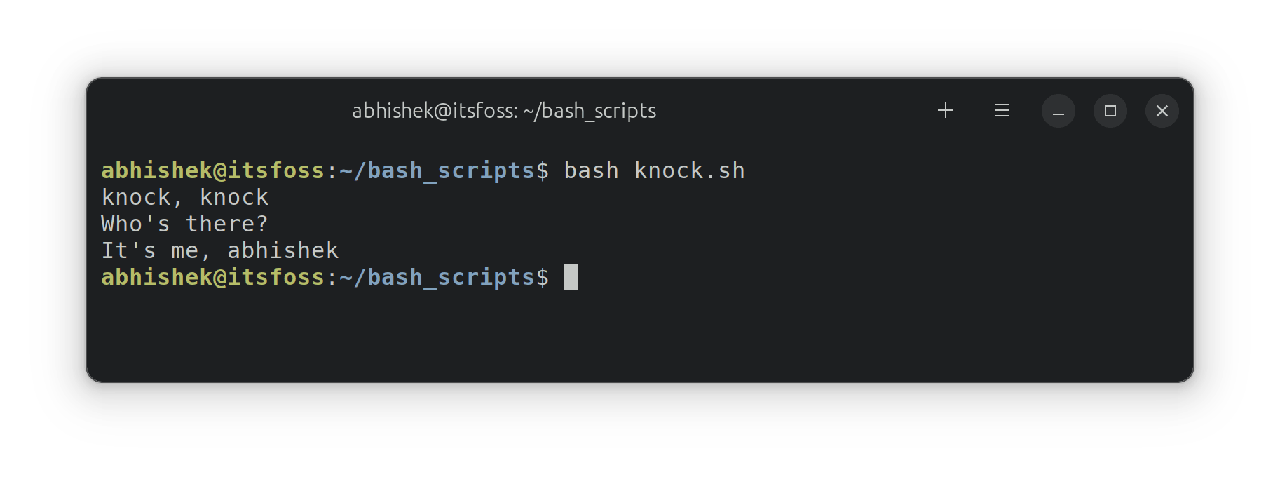This screenshot has height=477, width=1280.
Task: Open a new terminal tab
Action: pos(945,111)
